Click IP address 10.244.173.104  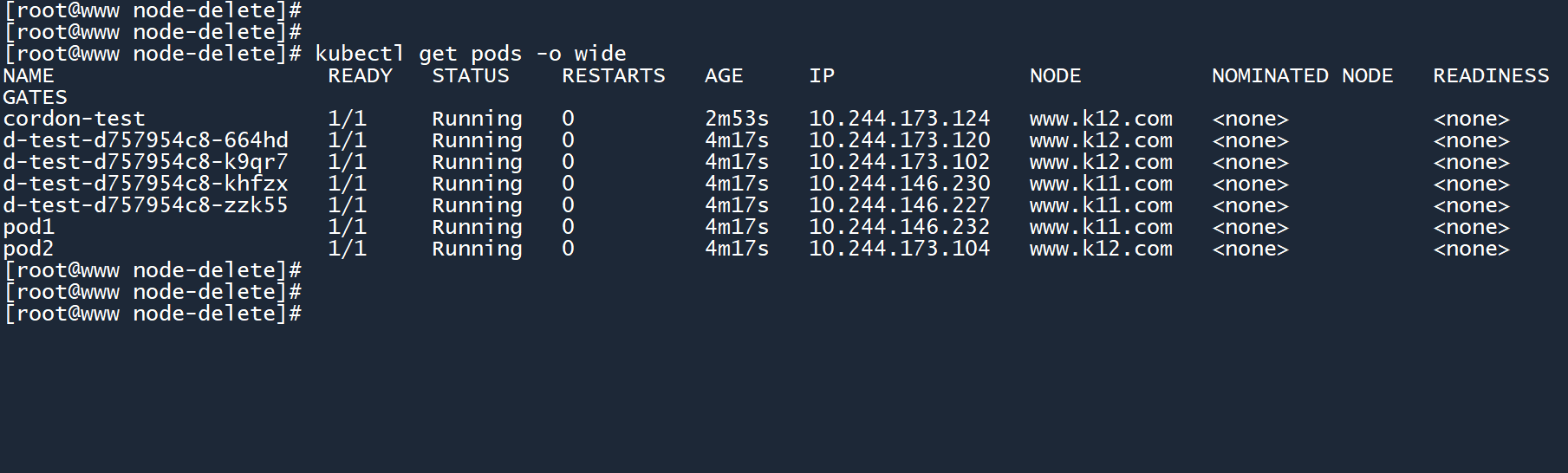(x=899, y=249)
